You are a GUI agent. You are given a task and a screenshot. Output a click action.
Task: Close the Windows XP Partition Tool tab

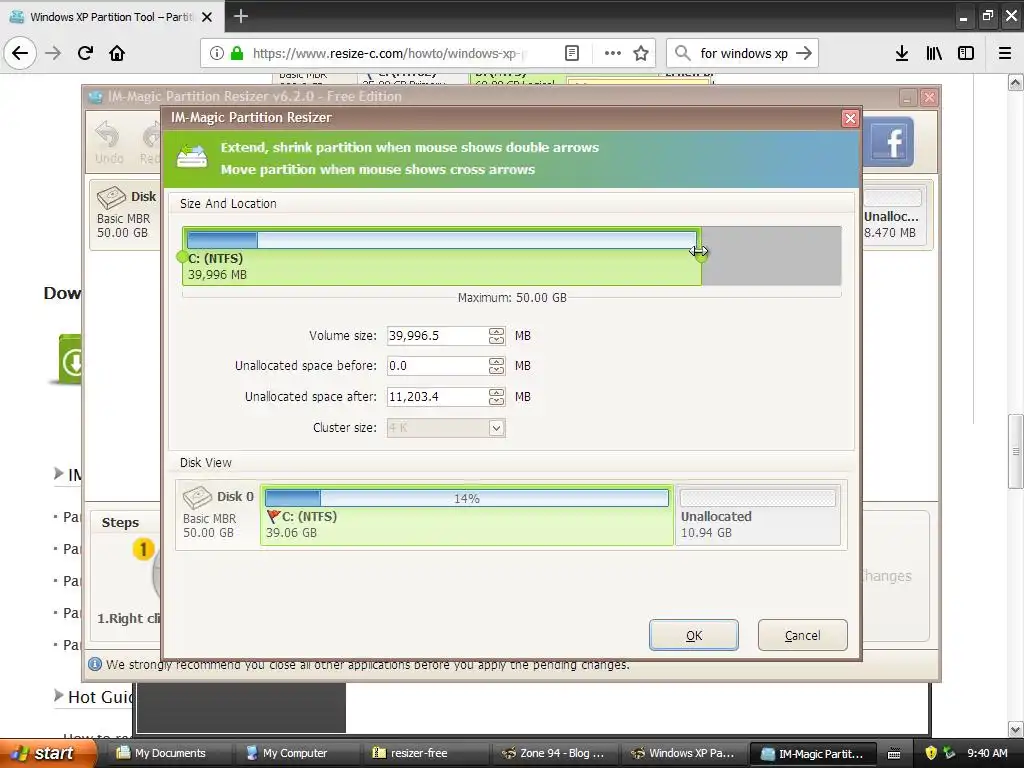coord(207,17)
